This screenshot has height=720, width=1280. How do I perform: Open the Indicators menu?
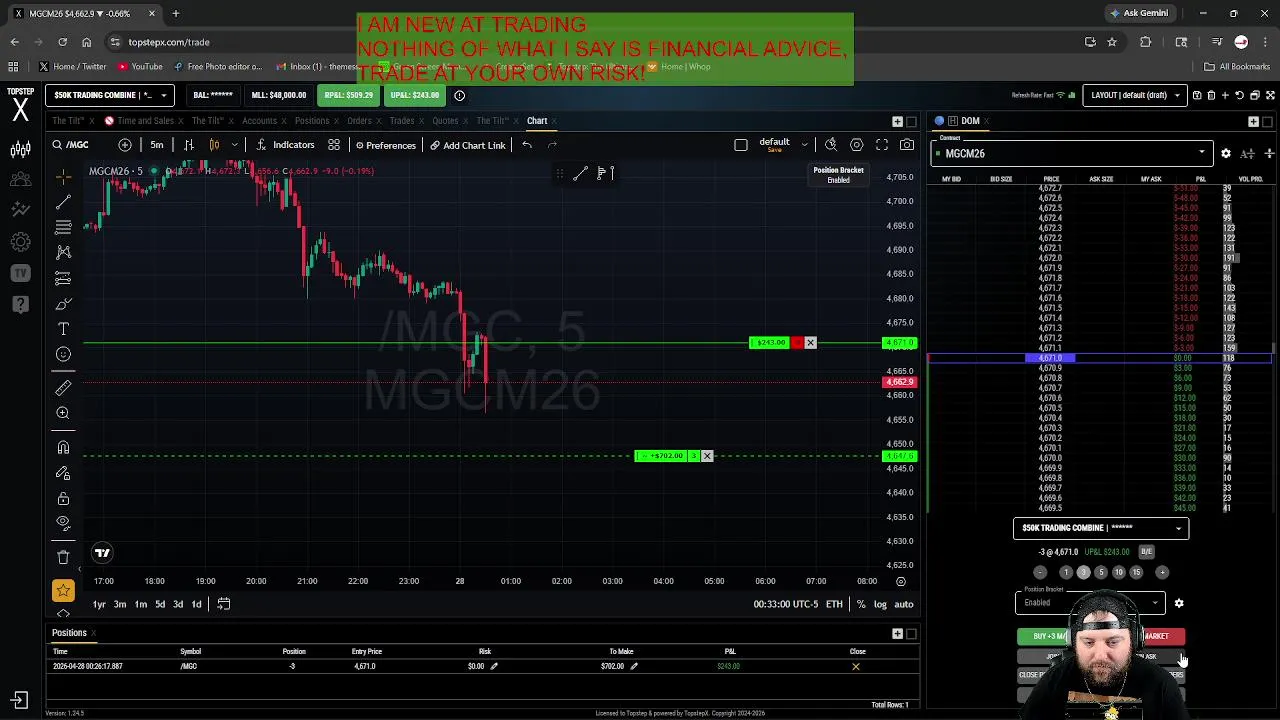tap(285, 145)
